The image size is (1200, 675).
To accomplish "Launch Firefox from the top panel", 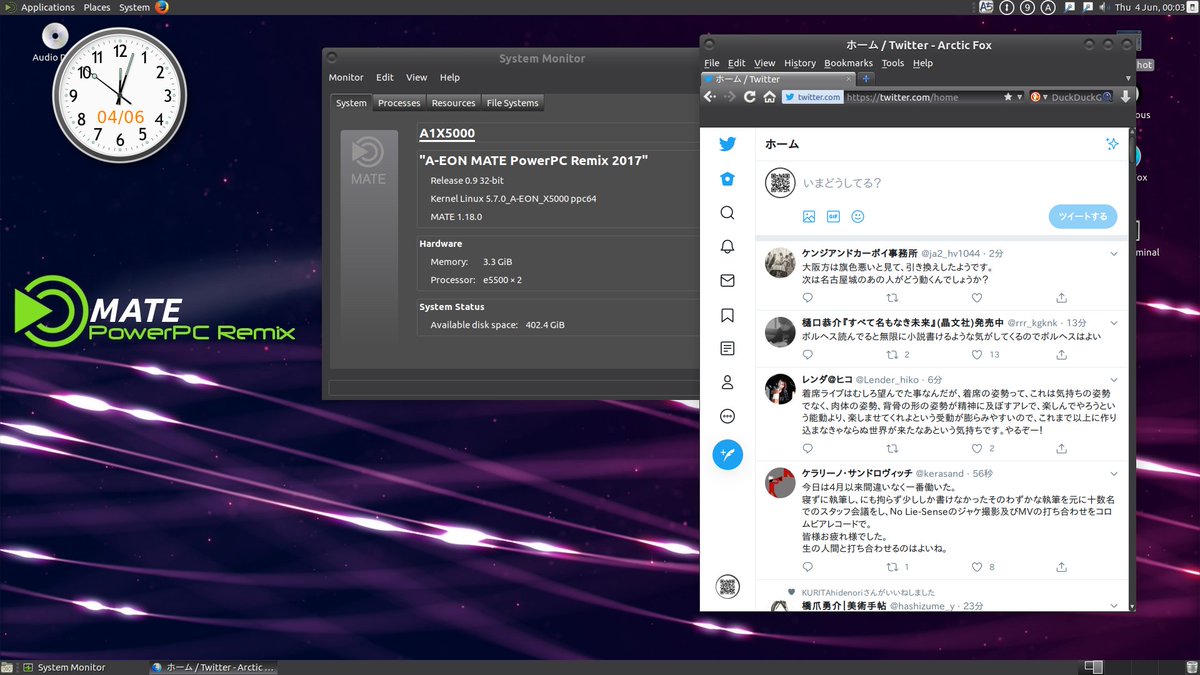I will coord(162,7).
